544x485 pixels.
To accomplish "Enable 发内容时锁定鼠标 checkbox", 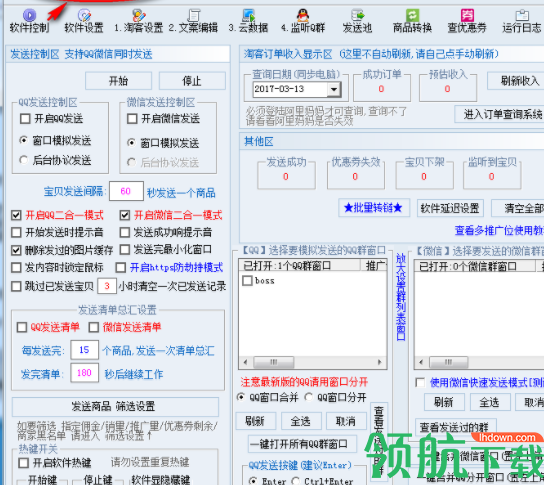I will coord(16,267).
